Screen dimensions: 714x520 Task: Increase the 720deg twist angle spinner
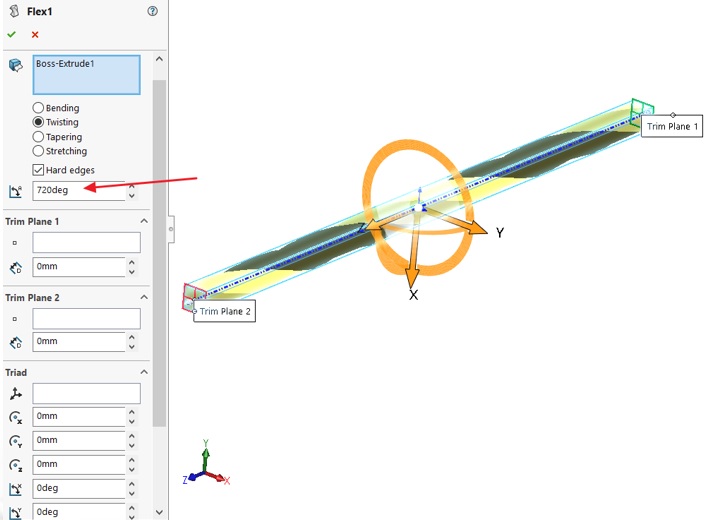pos(132,186)
